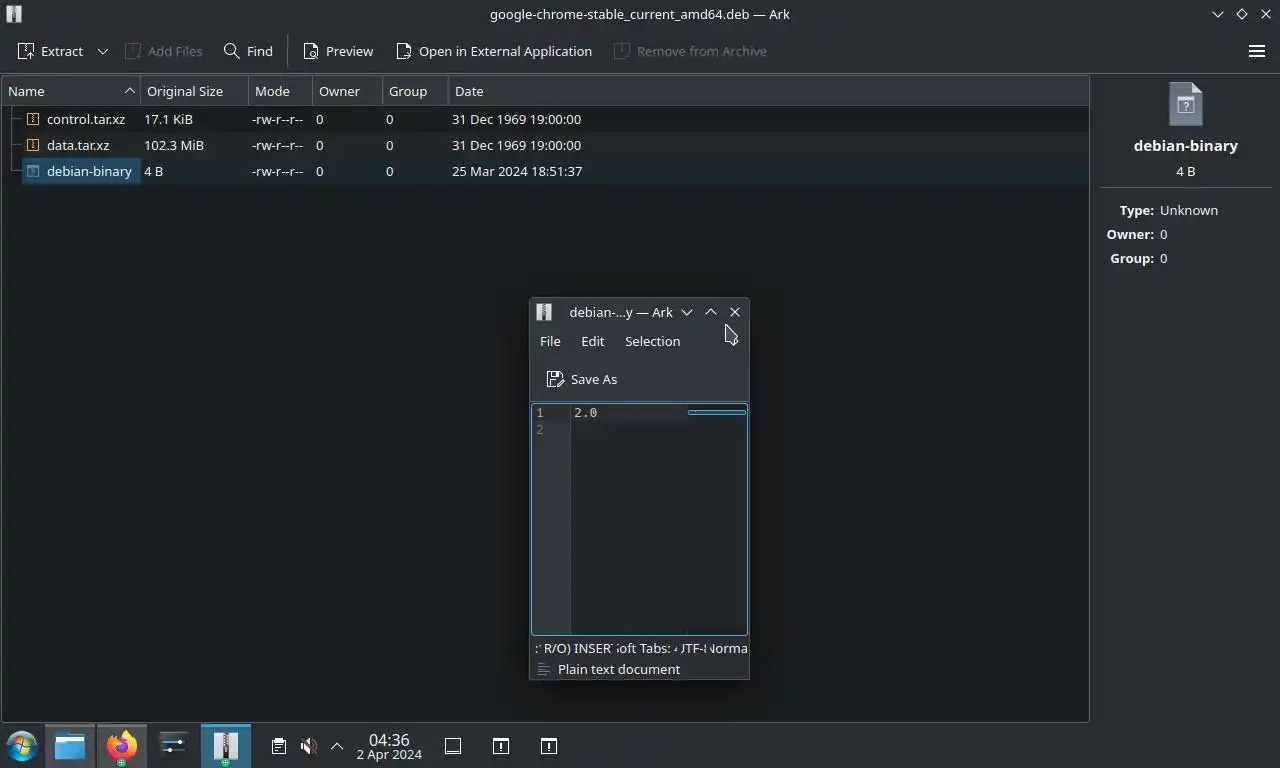Viewport: 1280px width, 768px height.
Task: Click the Preview toolbar button
Action: click(338, 51)
